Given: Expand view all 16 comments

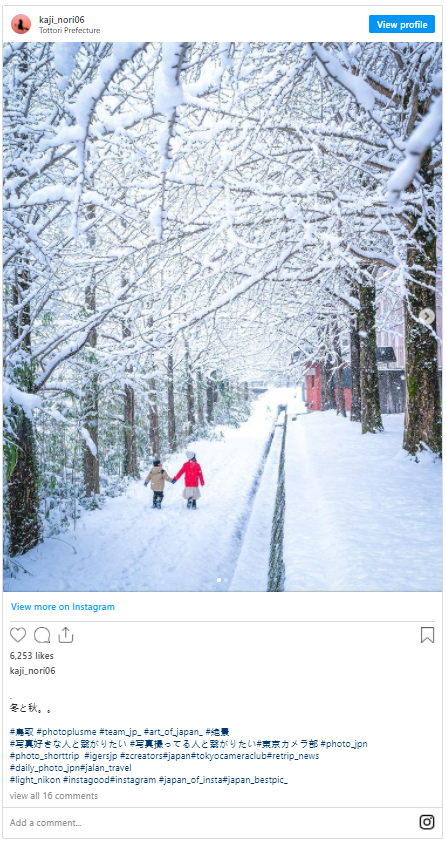Looking at the screenshot, I should point(54,796).
